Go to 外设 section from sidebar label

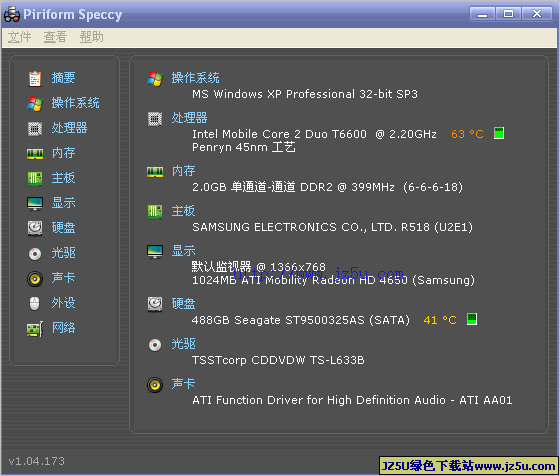click(63, 302)
